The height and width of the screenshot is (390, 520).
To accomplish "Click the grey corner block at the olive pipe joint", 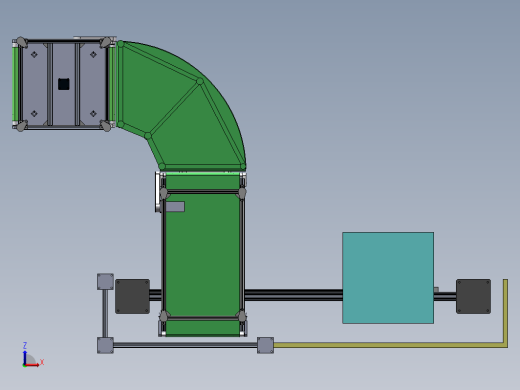I will coord(265,345).
